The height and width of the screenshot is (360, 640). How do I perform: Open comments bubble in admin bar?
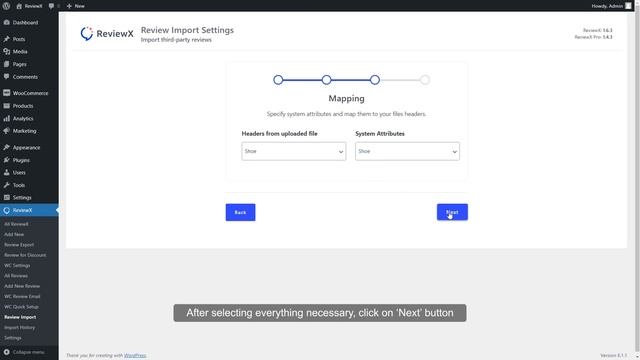pyautogui.click(x=51, y=6)
